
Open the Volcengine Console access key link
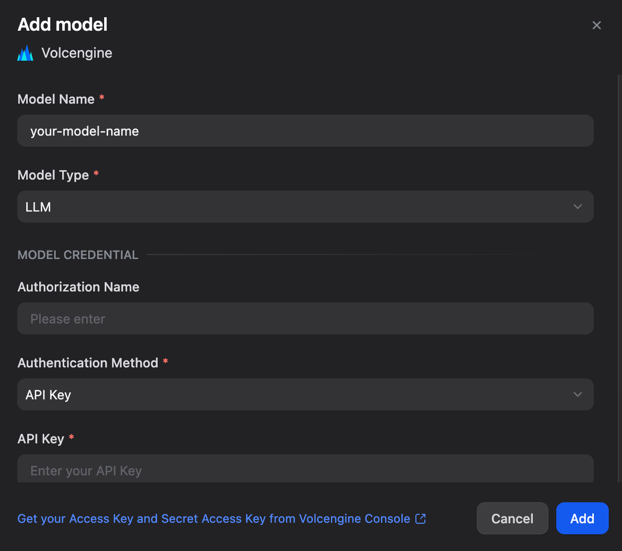pyautogui.click(x=213, y=519)
